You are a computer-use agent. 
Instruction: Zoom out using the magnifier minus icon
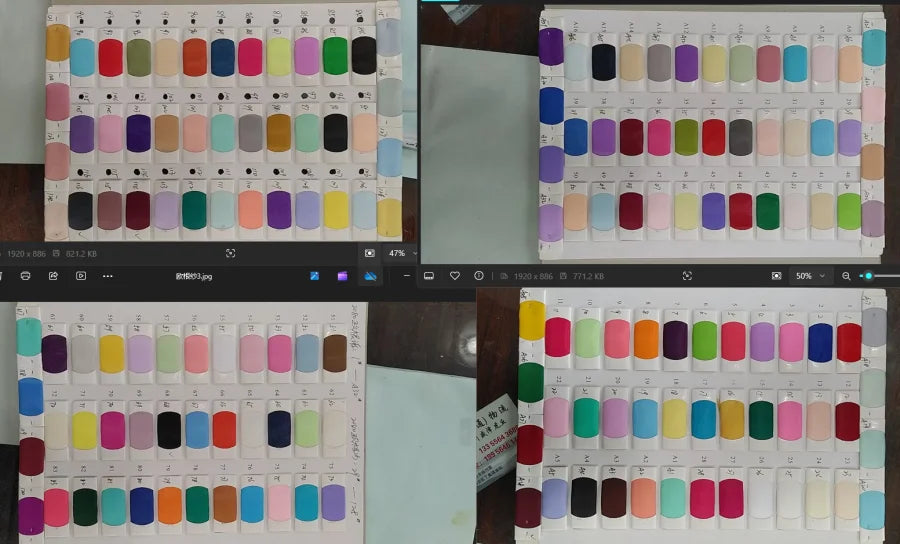click(846, 275)
